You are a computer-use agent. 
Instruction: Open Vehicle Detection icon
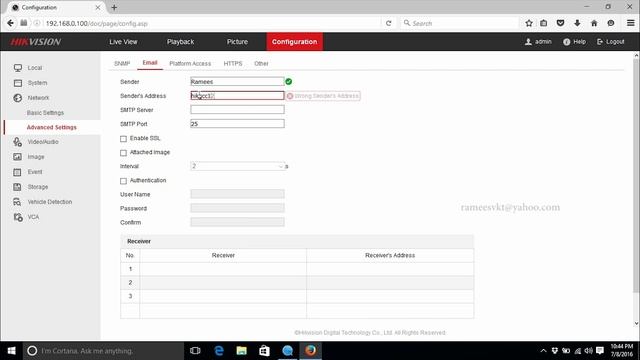(18, 202)
